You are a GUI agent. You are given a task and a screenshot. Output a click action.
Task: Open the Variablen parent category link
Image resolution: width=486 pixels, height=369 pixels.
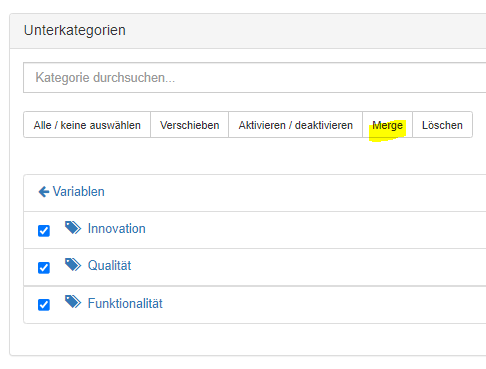point(79,192)
